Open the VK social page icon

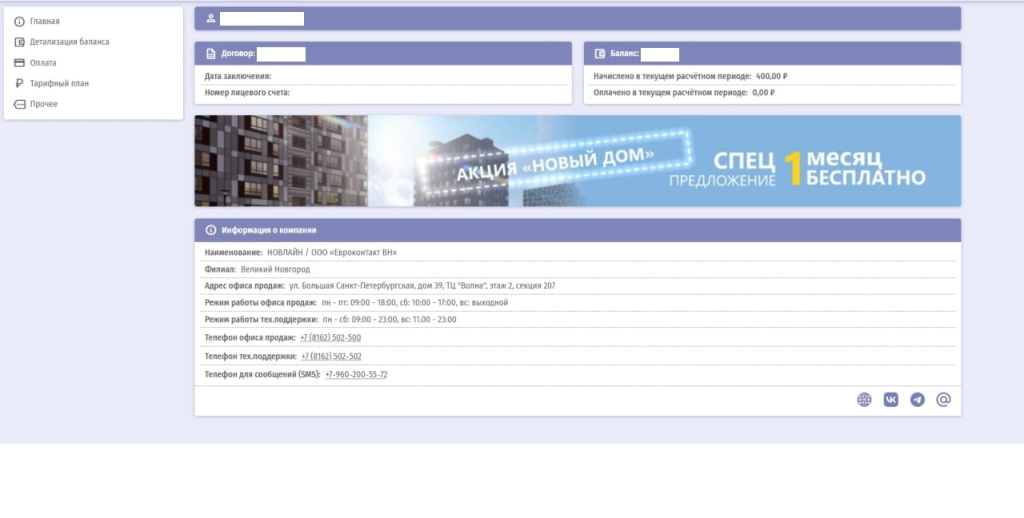coord(891,400)
